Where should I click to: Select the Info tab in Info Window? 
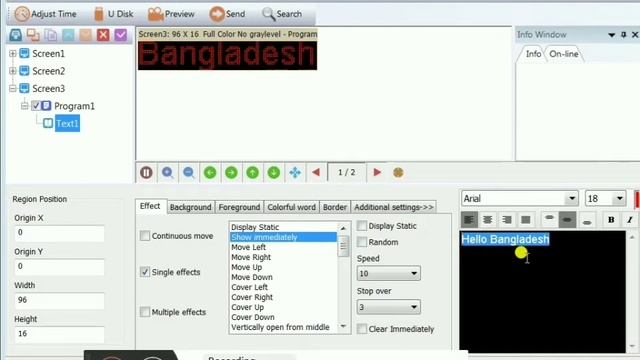coord(533,54)
